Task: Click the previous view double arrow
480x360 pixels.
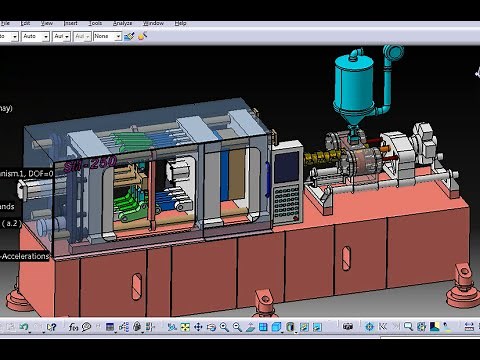Action: click(383, 327)
